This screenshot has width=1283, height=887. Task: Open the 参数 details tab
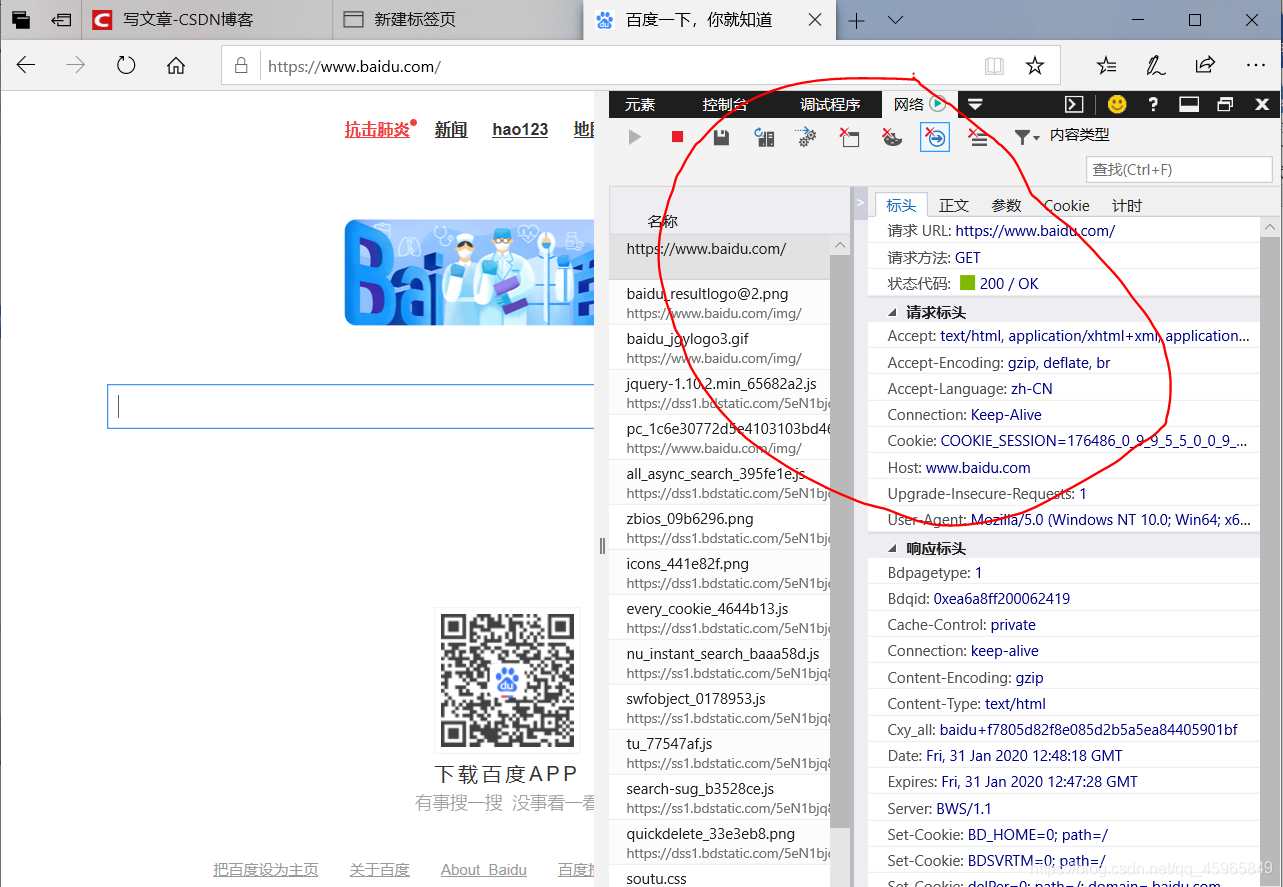1007,205
